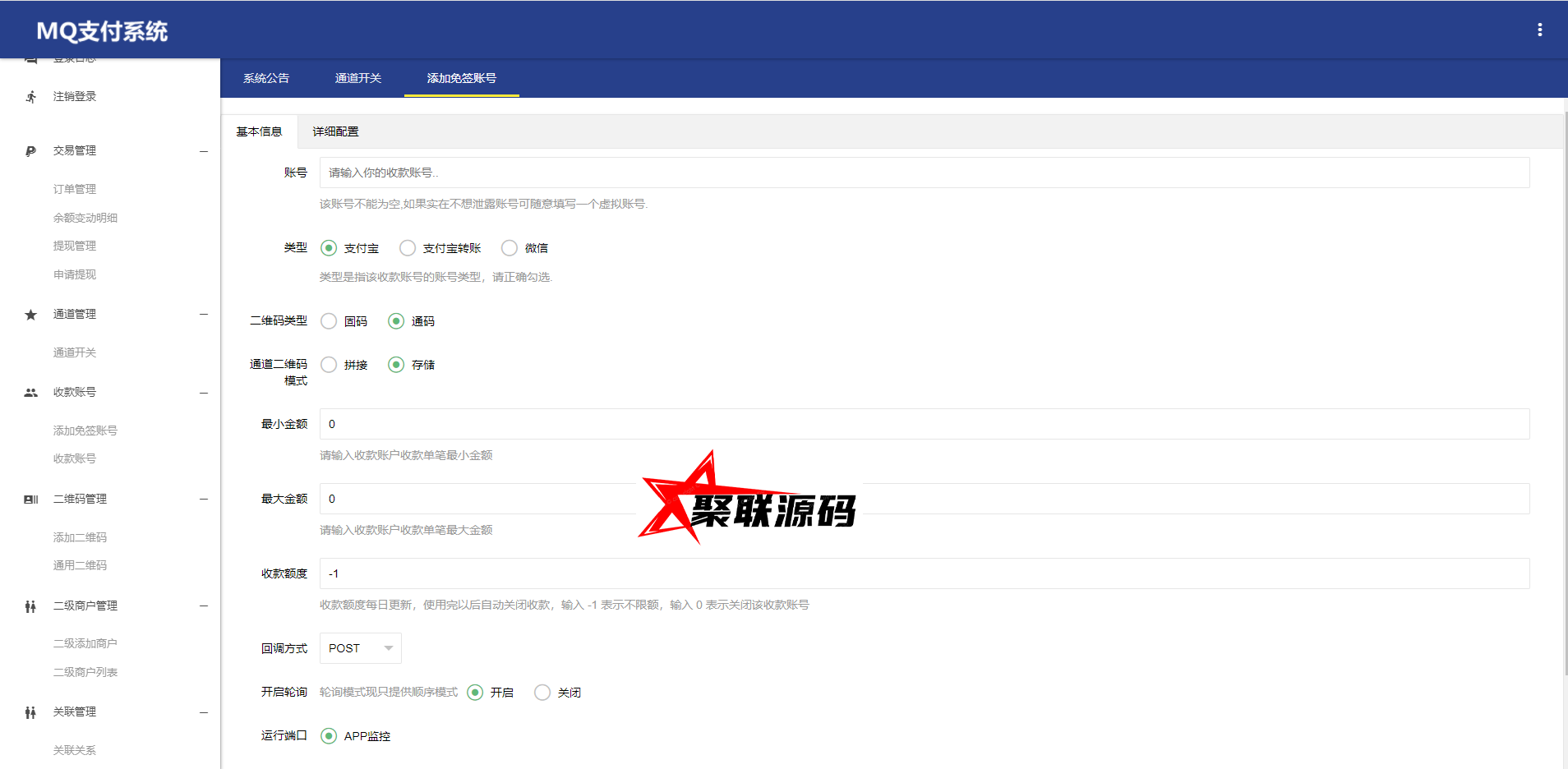Select 存储 channel QR mode
Screen dimensions: 1568x769
pyautogui.click(x=396, y=365)
